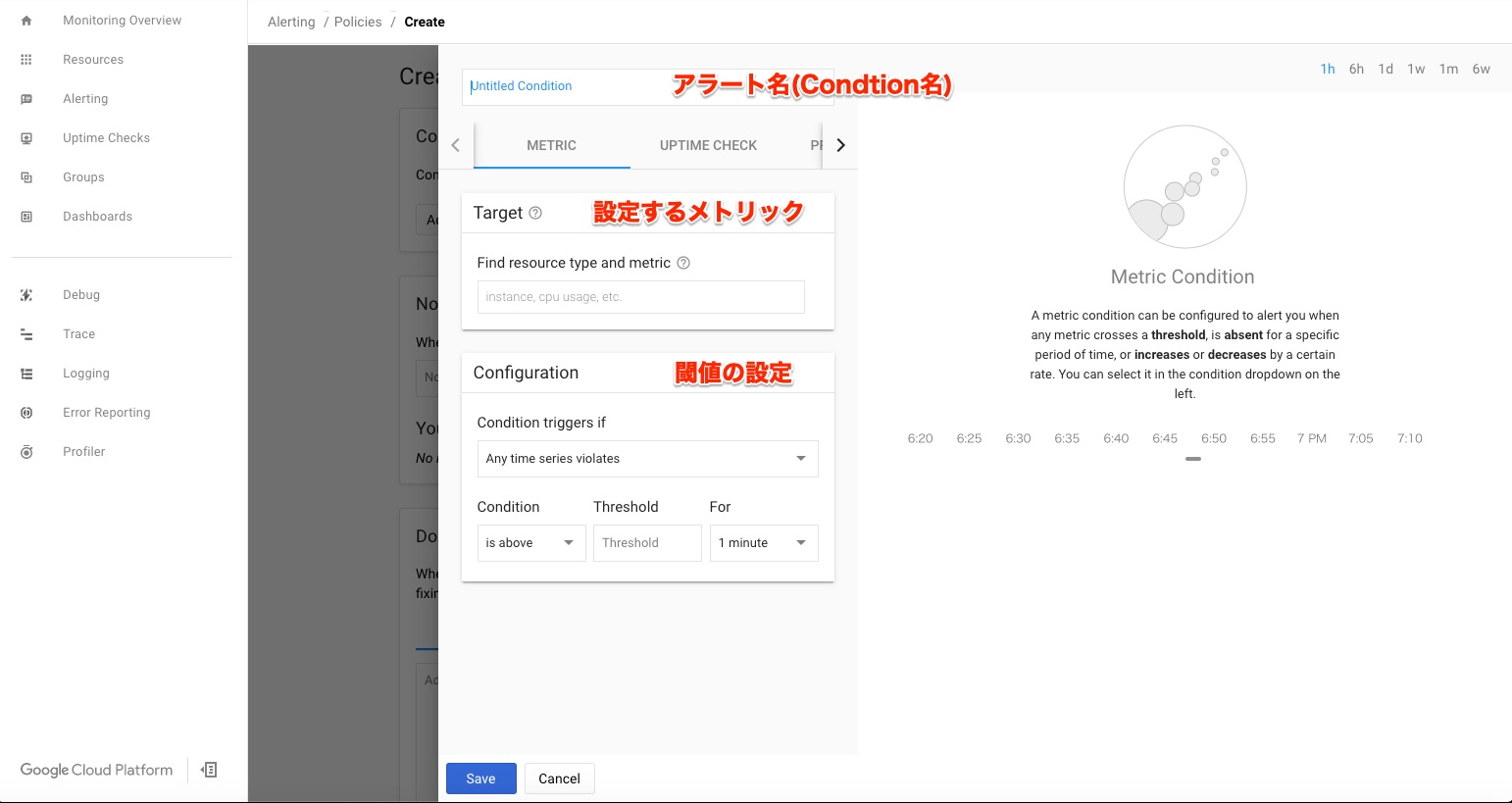Open the Monitoring Overview home icon
Image resolution: width=1512 pixels, height=803 pixels.
pyautogui.click(x=26, y=20)
